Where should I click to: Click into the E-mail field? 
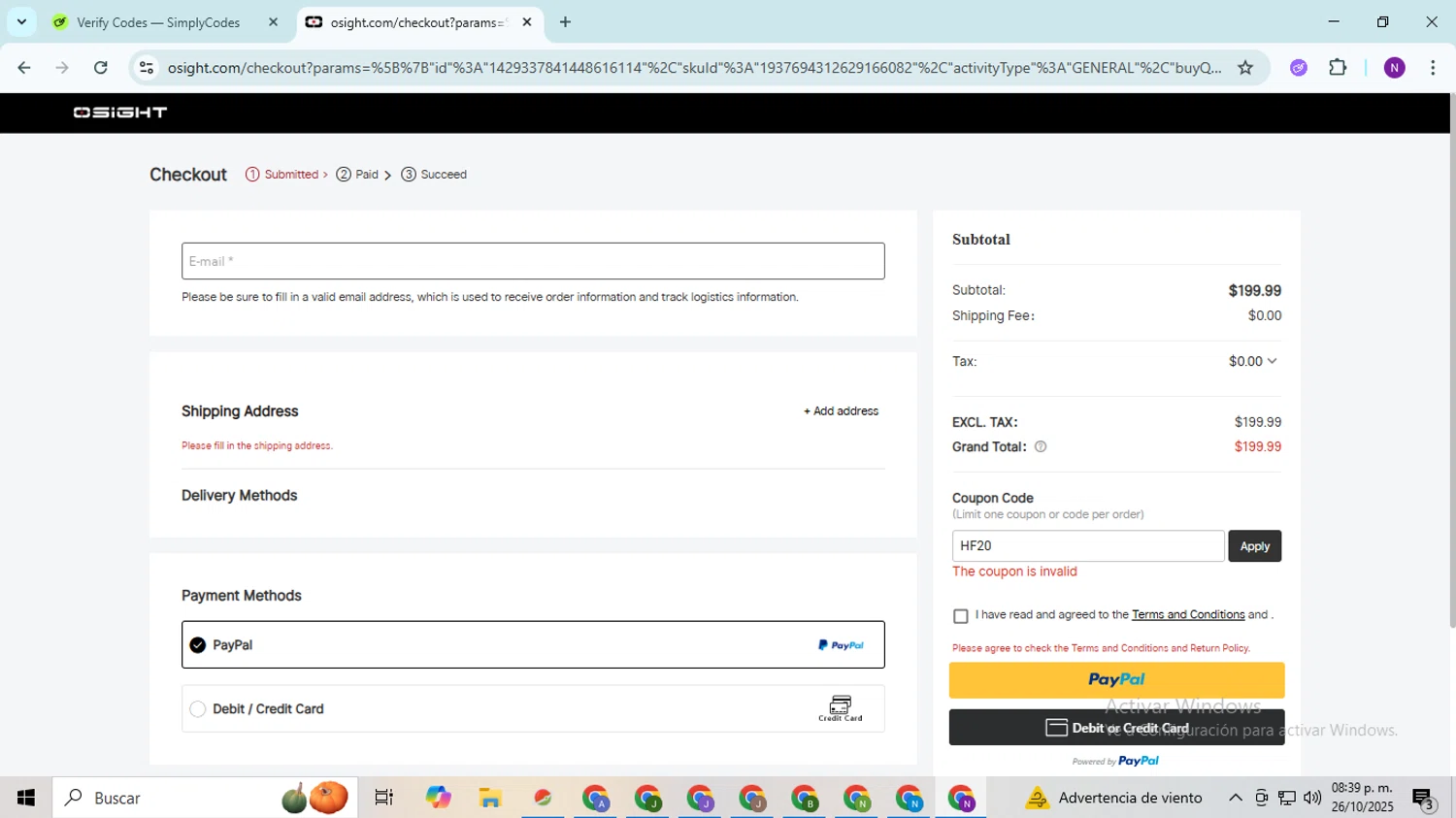(533, 261)
